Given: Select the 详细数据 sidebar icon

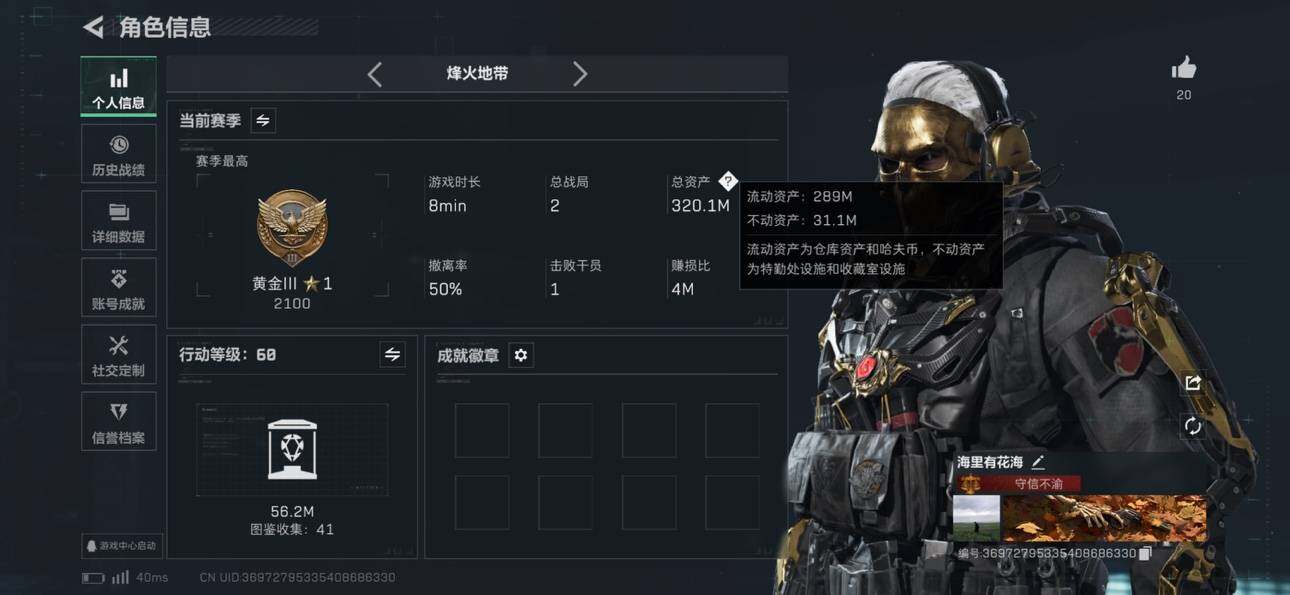Looking at the screenshot, I should pyautogui.click(x=118, y=222).
